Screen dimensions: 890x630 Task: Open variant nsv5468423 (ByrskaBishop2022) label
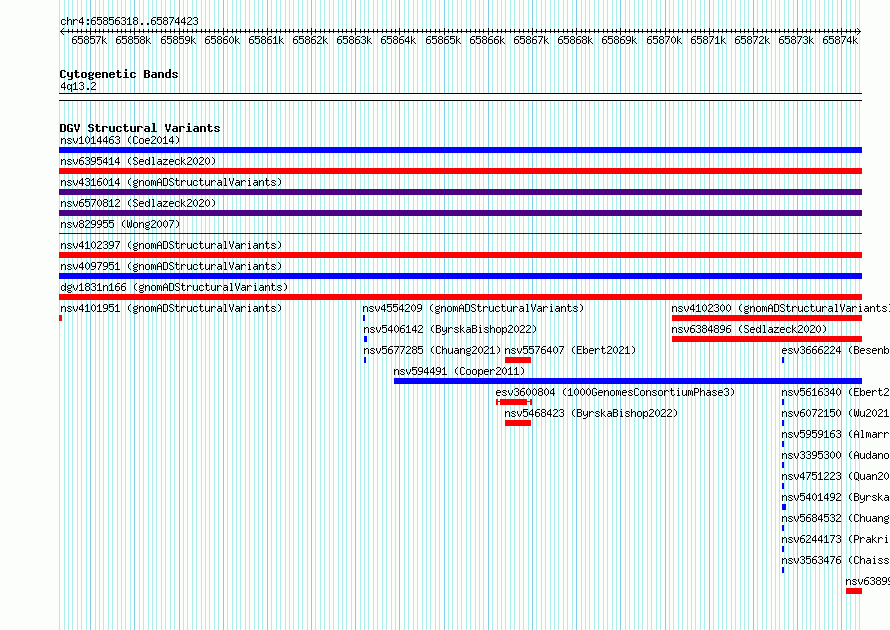tap(591, 413)
